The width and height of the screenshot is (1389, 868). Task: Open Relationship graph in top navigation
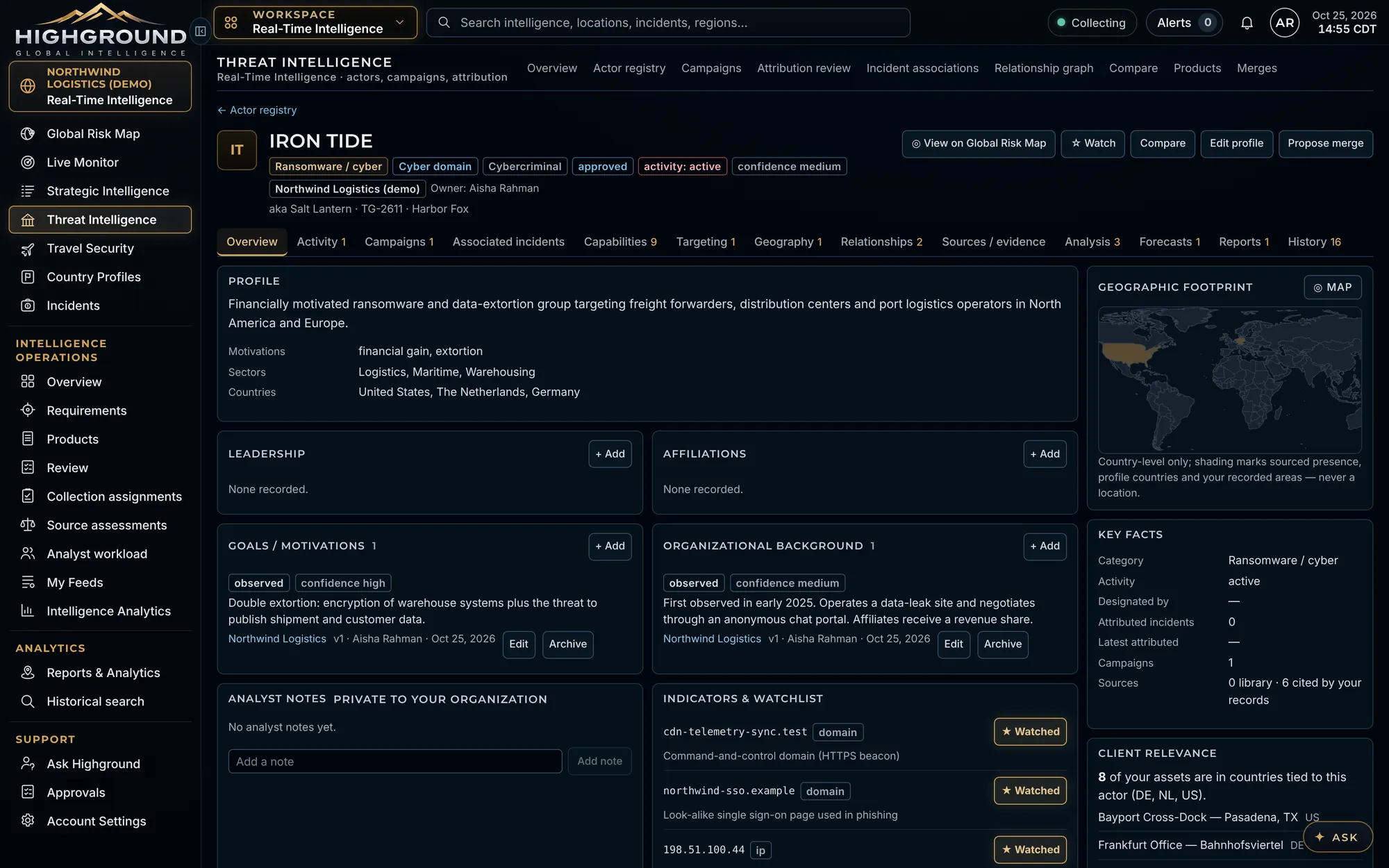click(x=1043, y=68)
